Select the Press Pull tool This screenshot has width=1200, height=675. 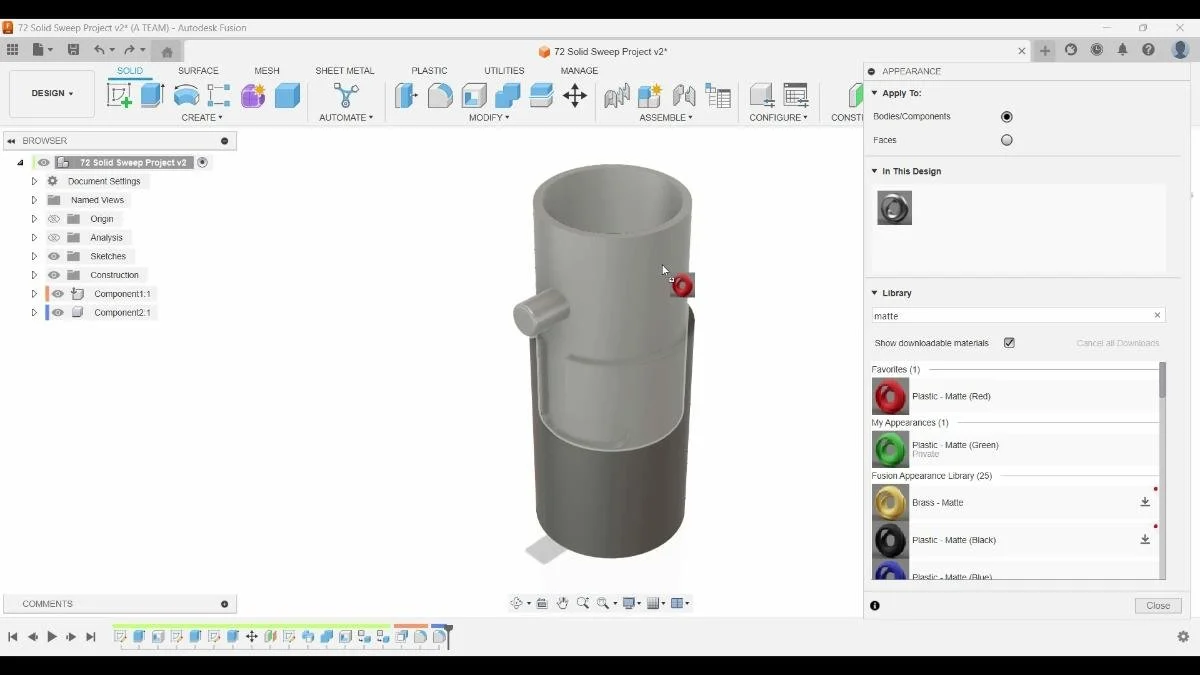406,95
